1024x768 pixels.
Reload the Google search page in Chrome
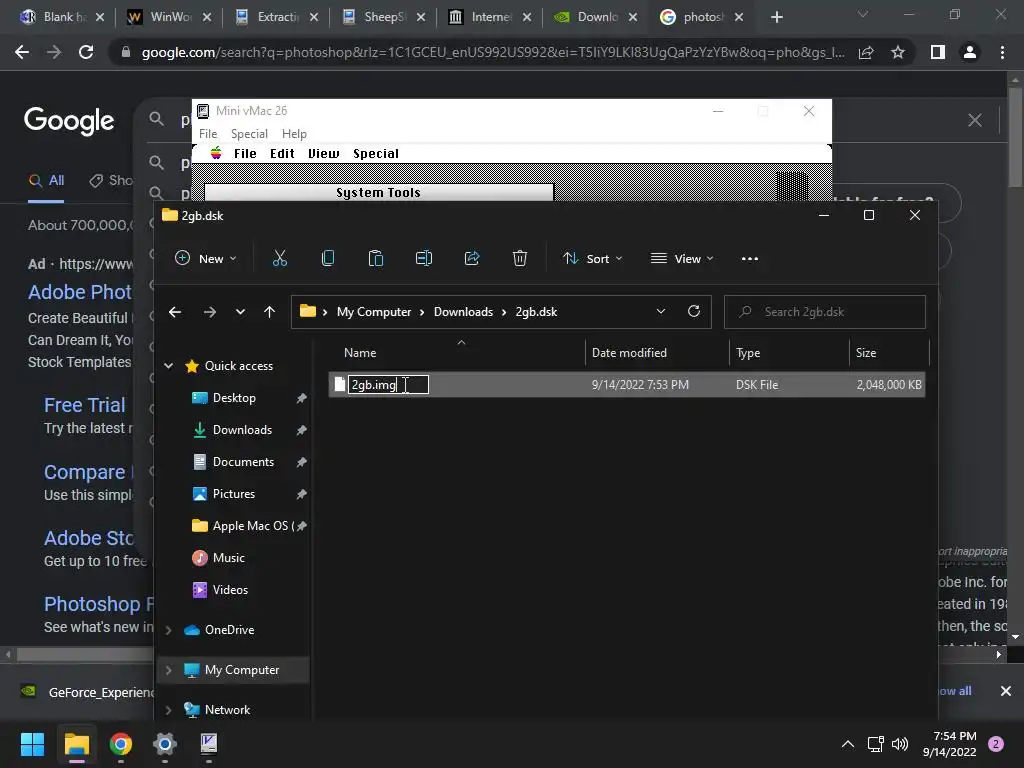click(86, 52)
